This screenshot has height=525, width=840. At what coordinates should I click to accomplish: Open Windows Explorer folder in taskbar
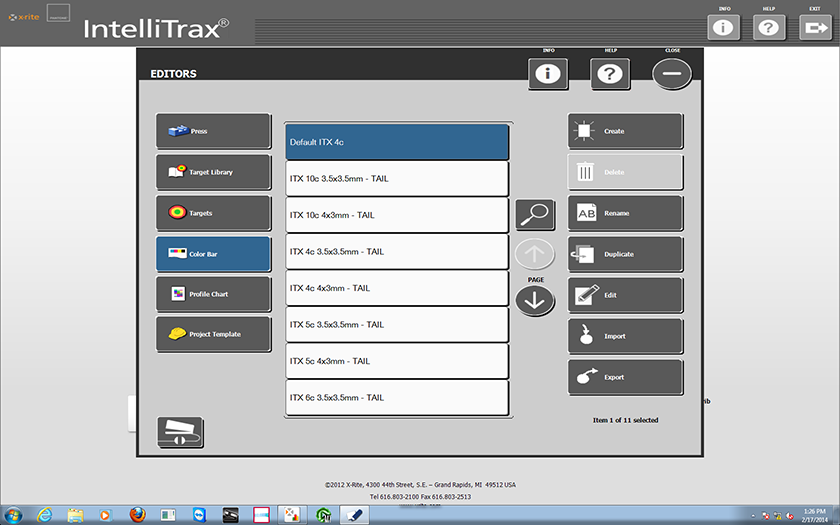click(76, 515)
